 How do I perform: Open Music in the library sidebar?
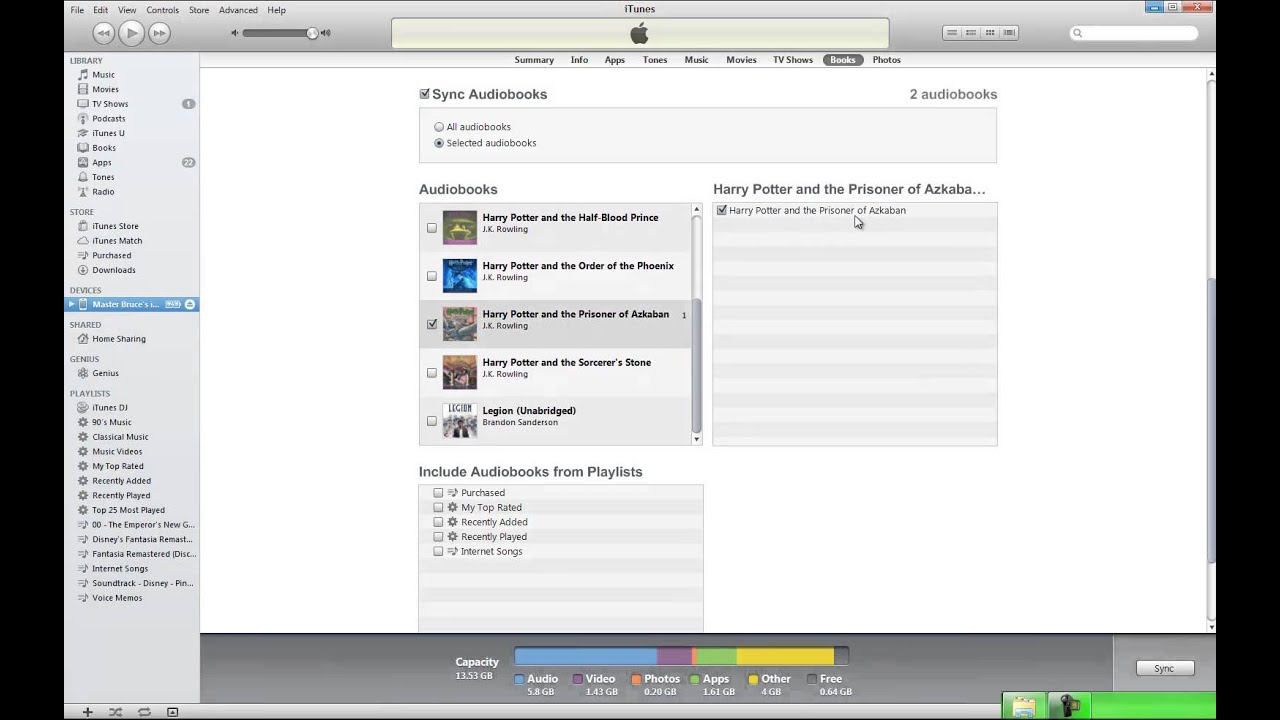coord(103,75)
